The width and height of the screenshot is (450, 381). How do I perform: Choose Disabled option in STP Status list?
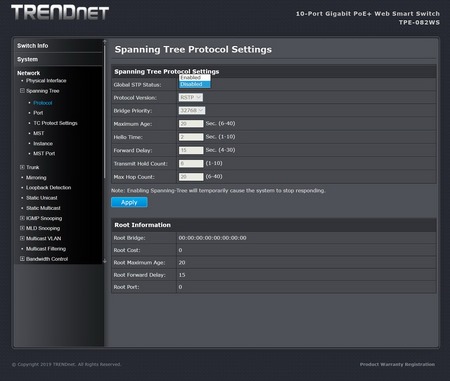[195, 84]
